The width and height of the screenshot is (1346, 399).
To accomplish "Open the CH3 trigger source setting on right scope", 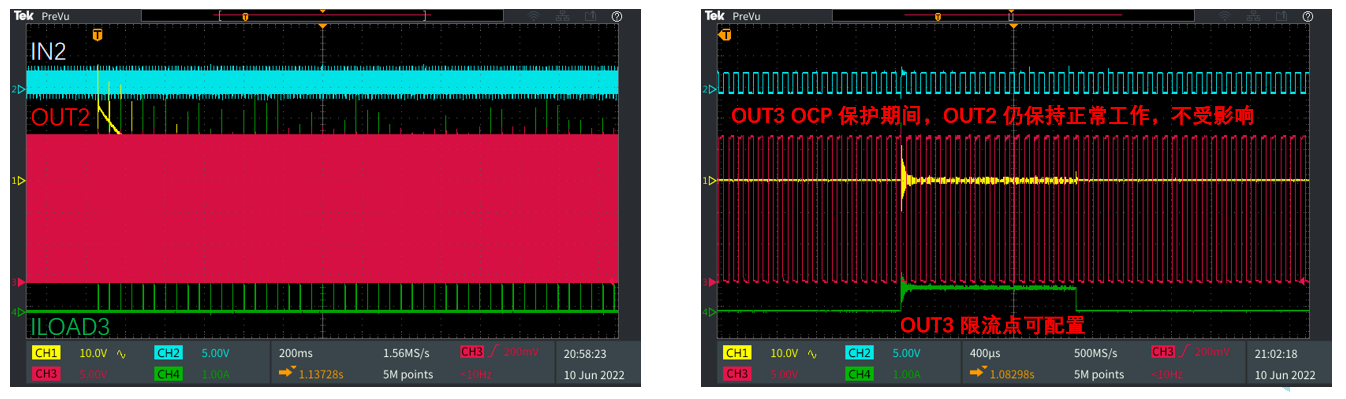I will [x=1163, y=352].
